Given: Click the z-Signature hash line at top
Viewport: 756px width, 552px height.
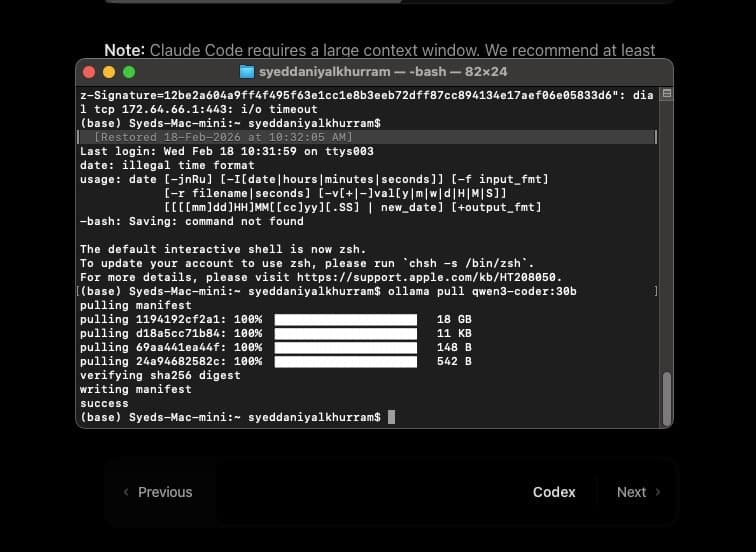Looking at the screenshot, I should tap(366, 95).
